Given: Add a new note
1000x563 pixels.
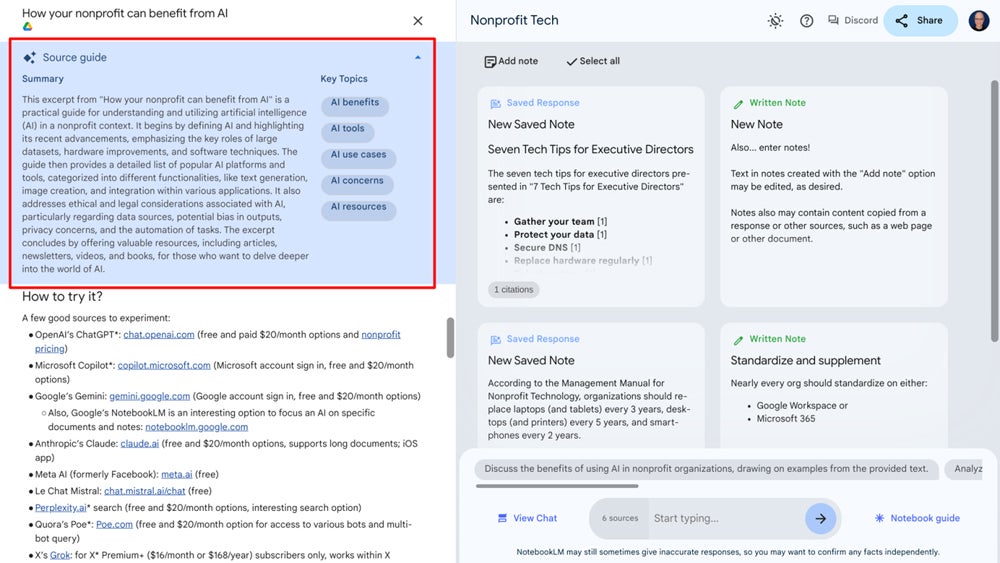Looking at the screenshot, I should pyautogui.click(x=511, y=61).
